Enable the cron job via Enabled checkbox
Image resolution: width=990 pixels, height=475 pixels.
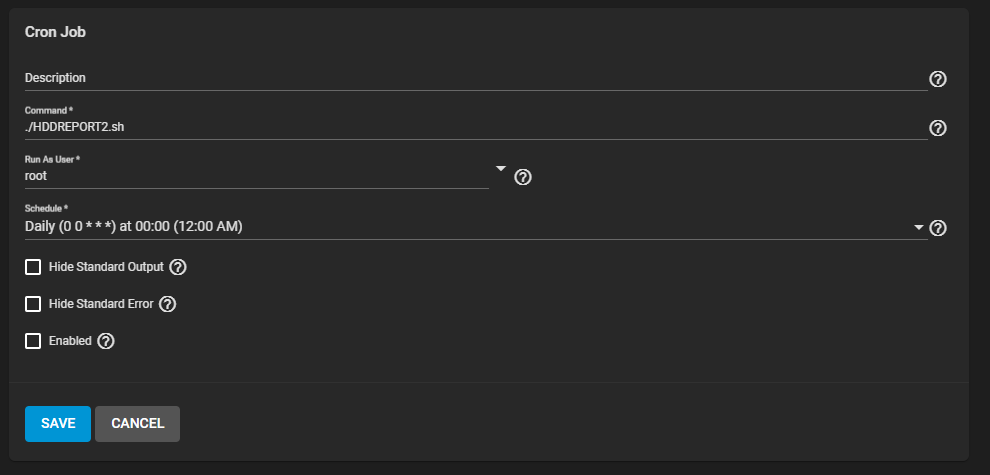[x=33, y=341]
